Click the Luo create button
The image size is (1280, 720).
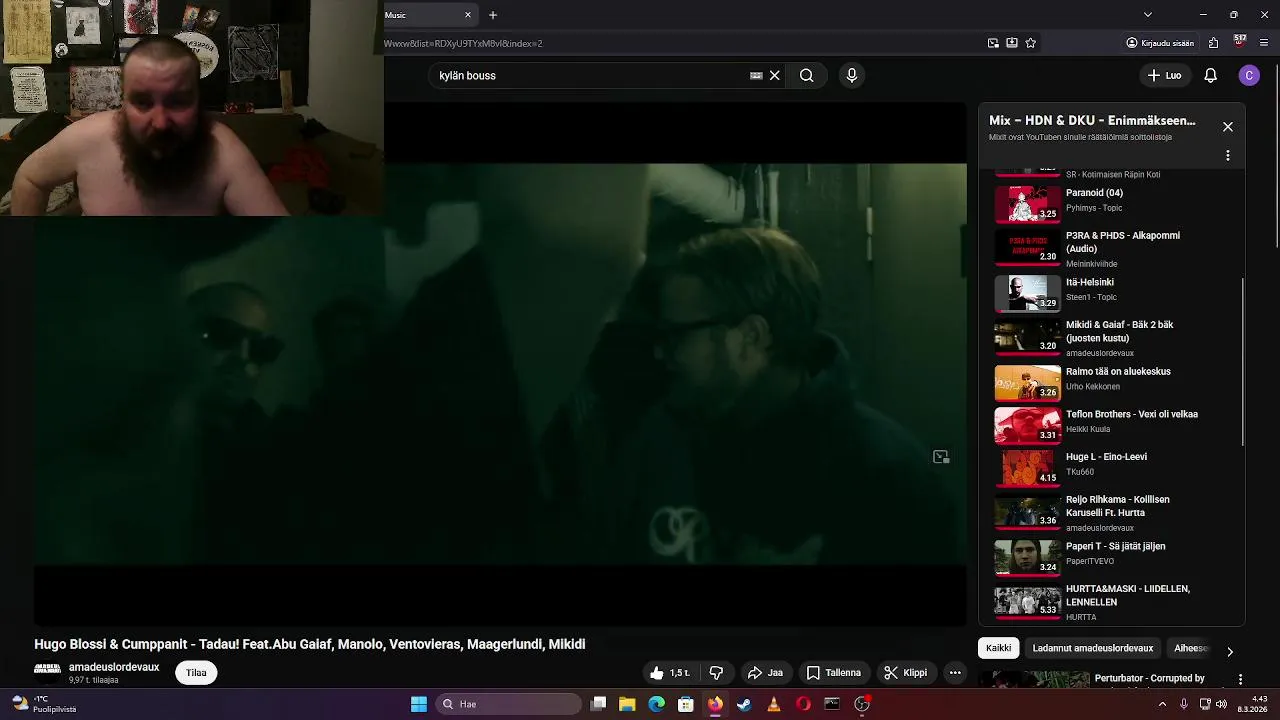(1165, 75)
